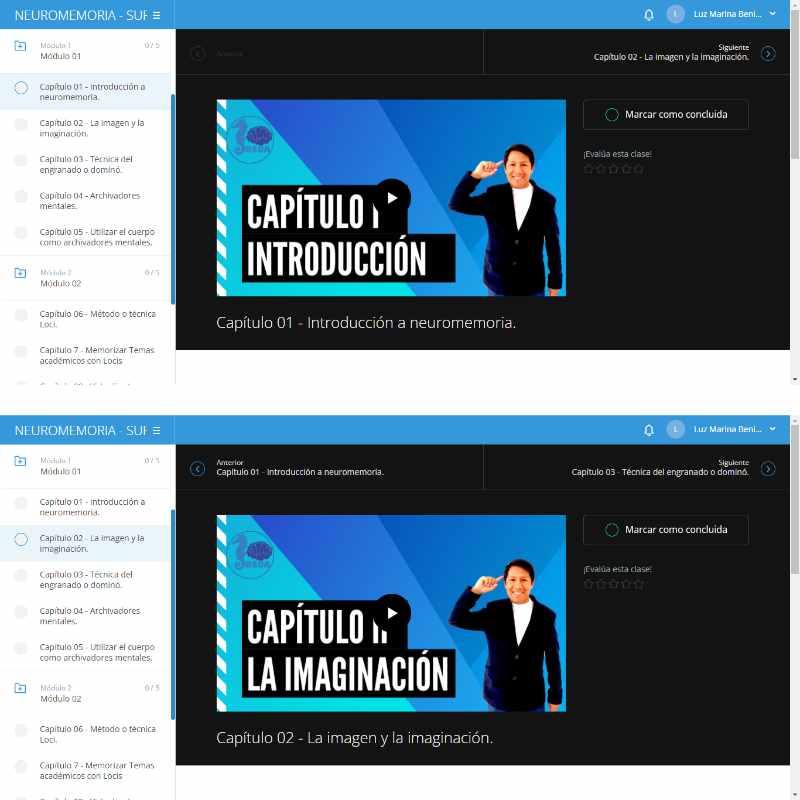Mark Capítulo 02 La imagen class as concluded
This screenshot has height=800, width=800.
click(665, 529)
